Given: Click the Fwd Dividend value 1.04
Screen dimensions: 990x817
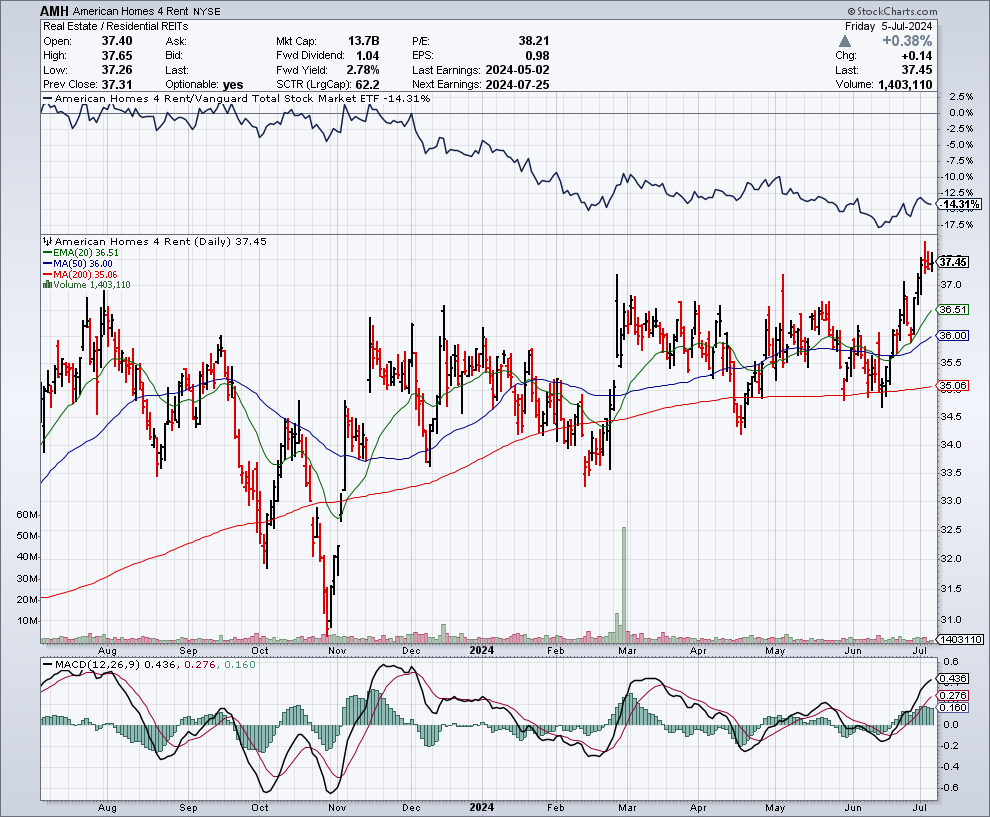Looking at the screenshot, I should pos(367,56).
